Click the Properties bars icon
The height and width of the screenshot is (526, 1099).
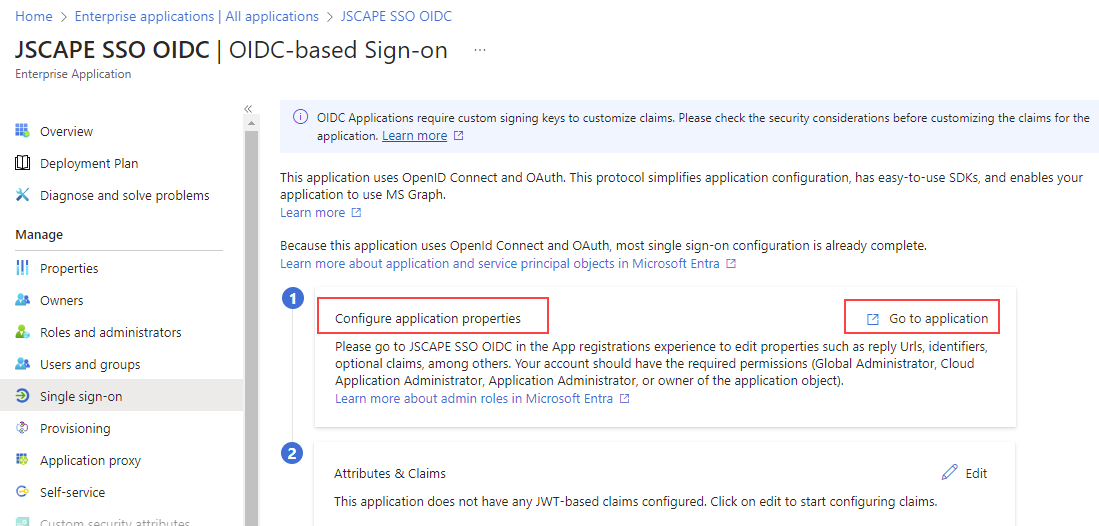pos(22,268)
